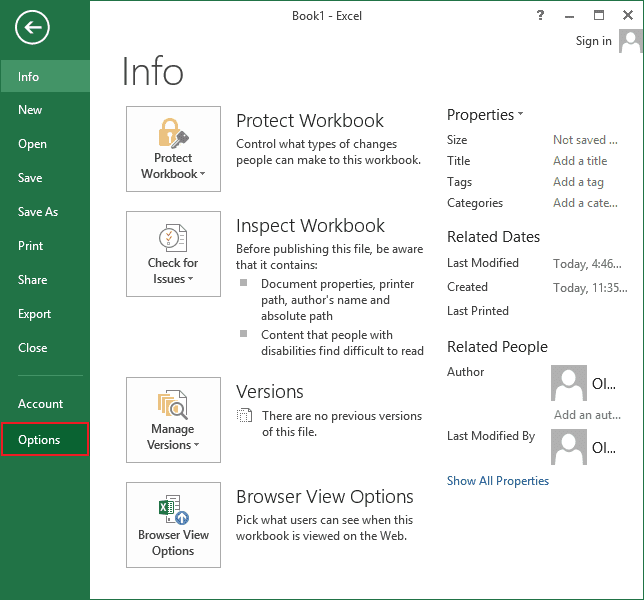The height and width of the screenshot is (600, 644).
Task: Click the 'Book1 - Excel' window title
Action: (327, 16)
